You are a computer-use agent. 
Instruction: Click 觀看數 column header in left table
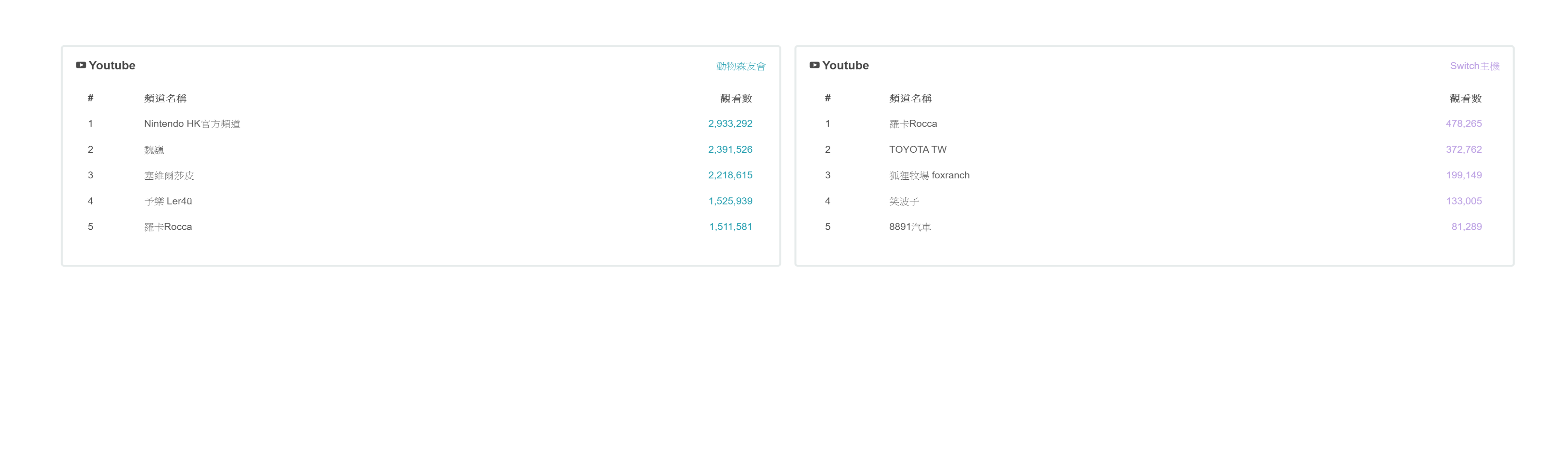735,98
